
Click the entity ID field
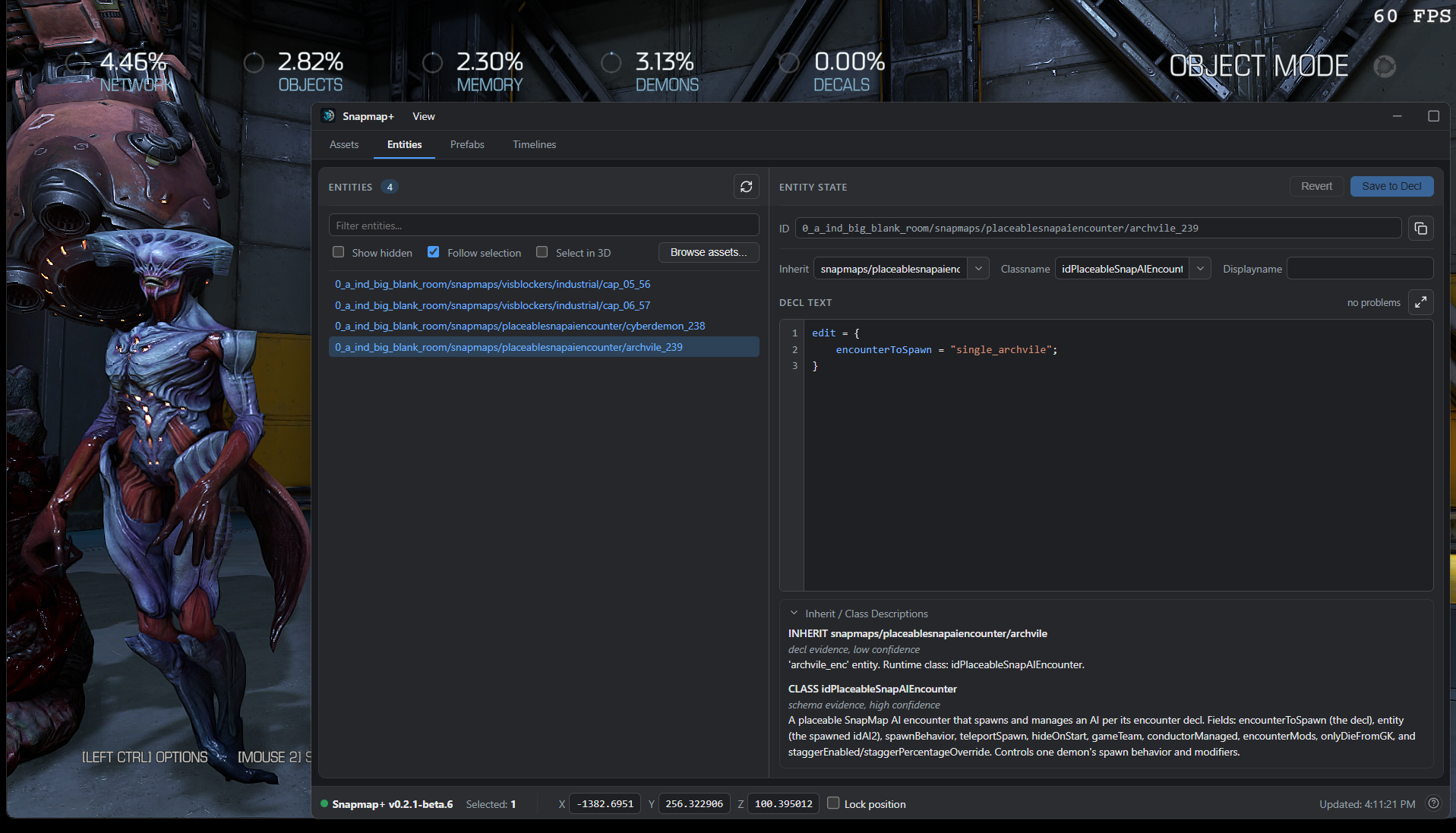(x=1098, y=228)
